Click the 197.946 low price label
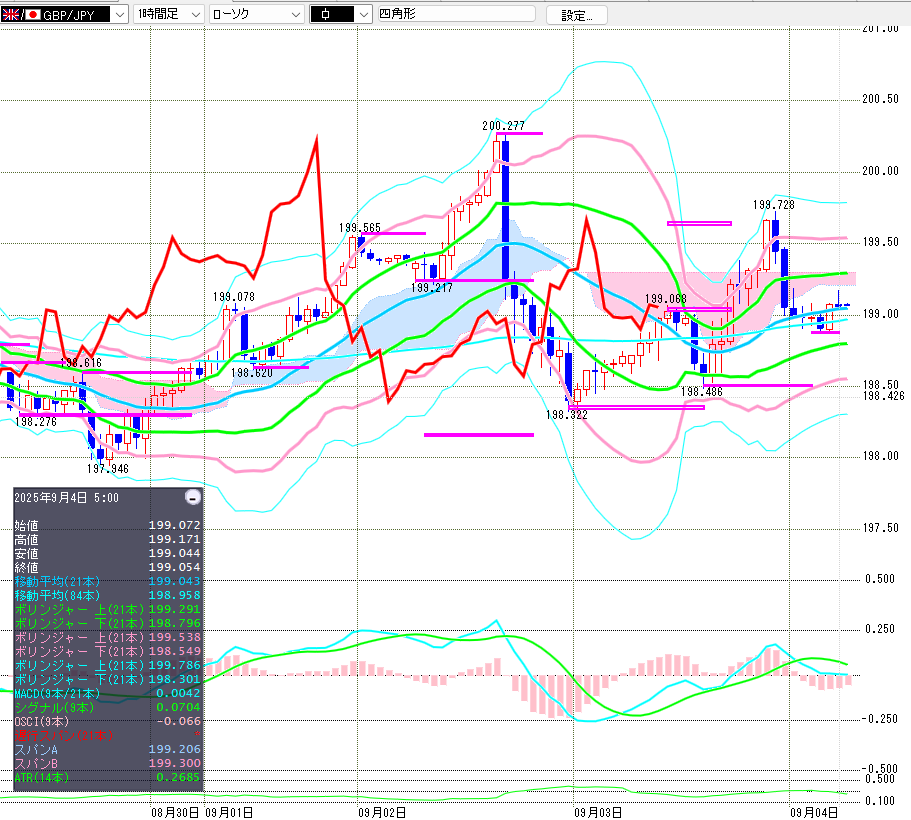Image resolution: width=911 pixels, height=820 pixels. point(108,468)
